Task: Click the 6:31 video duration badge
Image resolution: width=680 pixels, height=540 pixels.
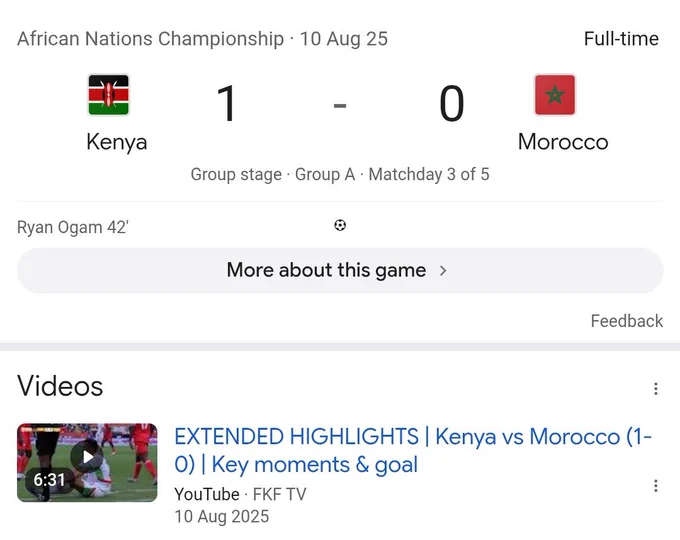Action: pos(49,480)
